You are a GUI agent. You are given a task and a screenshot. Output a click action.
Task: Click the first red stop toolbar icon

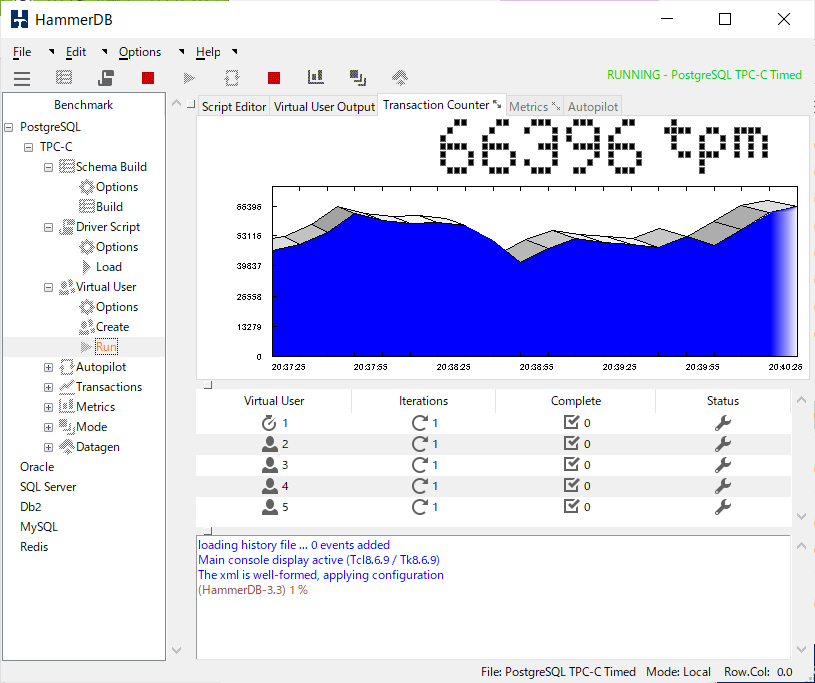pyautogui.click(x=148, y=78)
